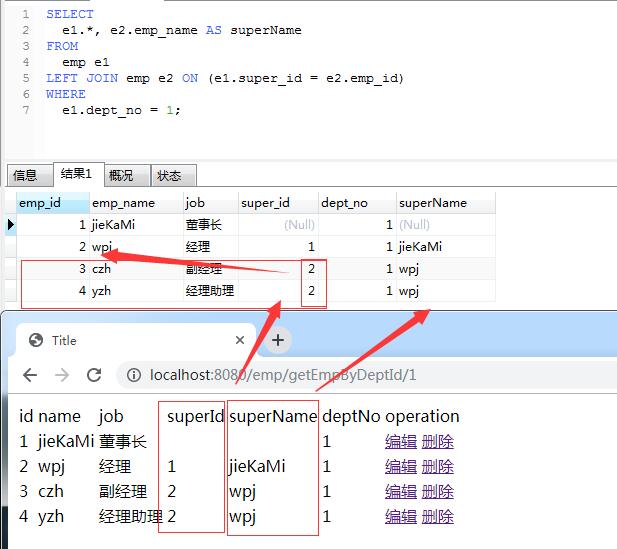Screen dimensions: 617x549
Task: Click 删除 link for jieKaMi row
Action: point(438,442)
